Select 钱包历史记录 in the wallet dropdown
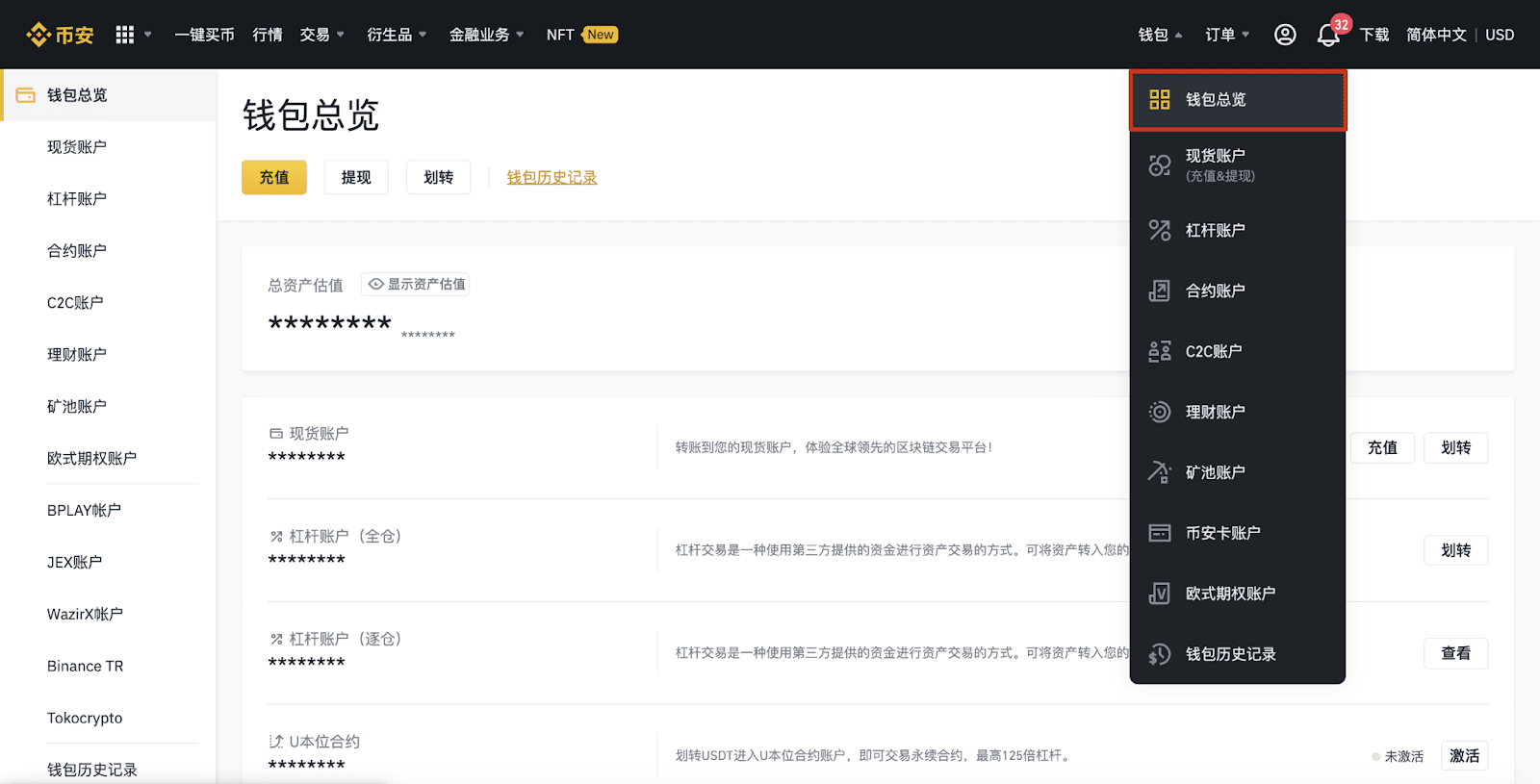The width and height of the screenshot is (1540, 784). (x=1238, y=654)
